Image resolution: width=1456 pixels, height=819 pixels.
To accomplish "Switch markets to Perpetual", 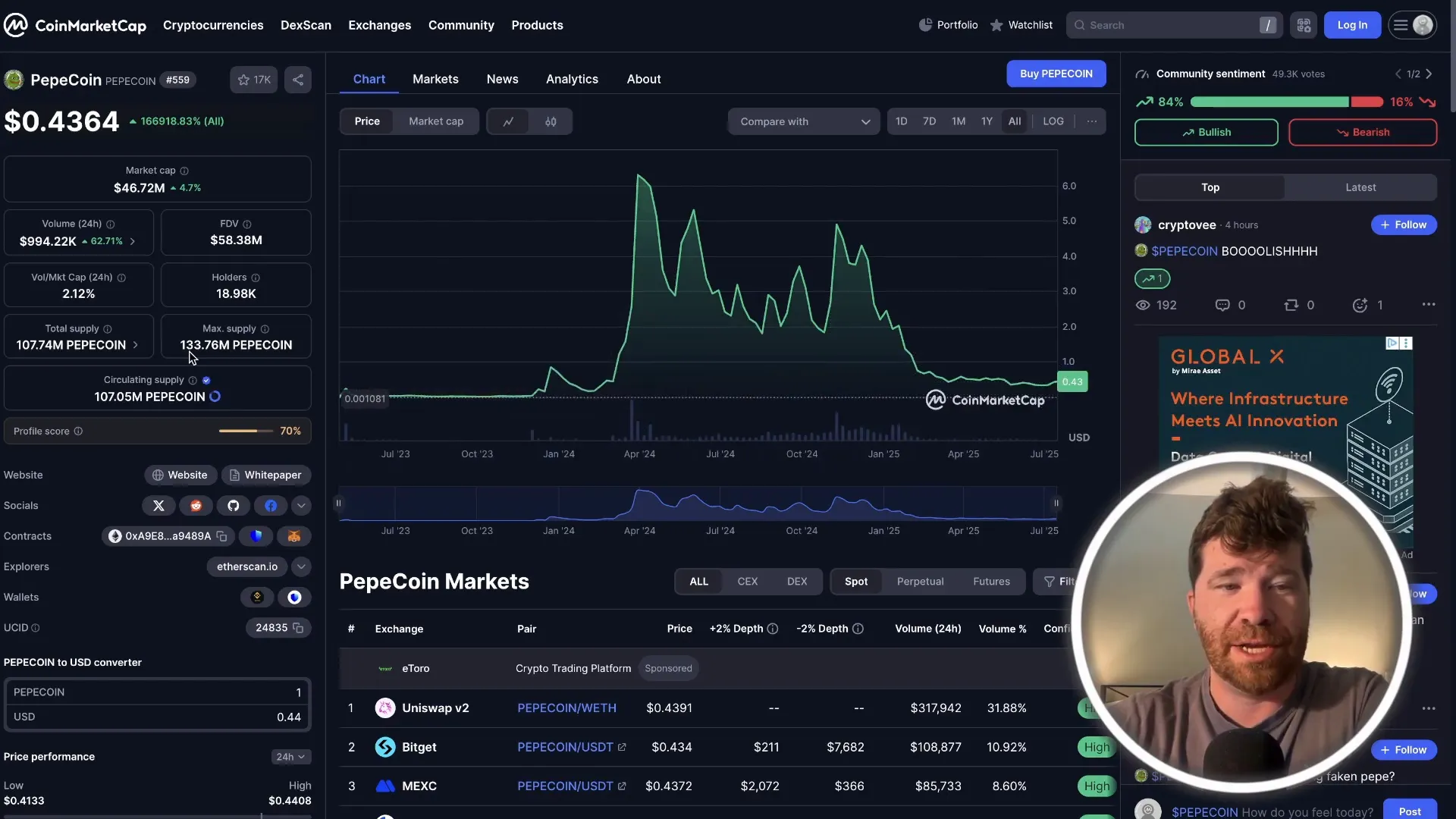I will point(920,582).
